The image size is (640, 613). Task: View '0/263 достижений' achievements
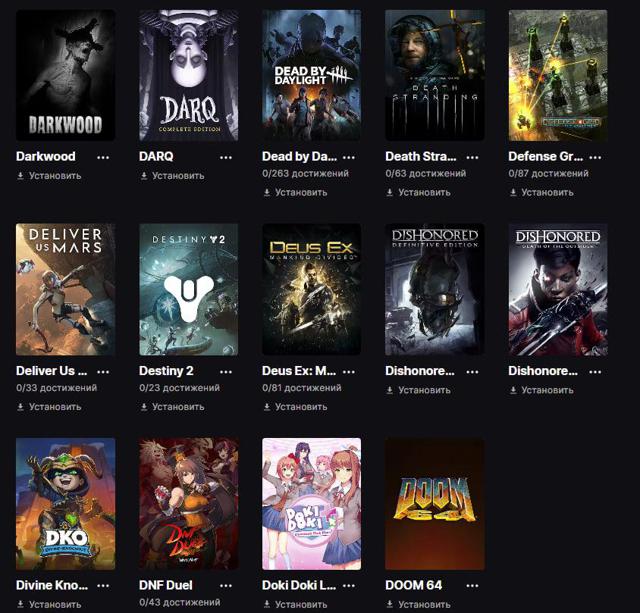pos(305,173)
